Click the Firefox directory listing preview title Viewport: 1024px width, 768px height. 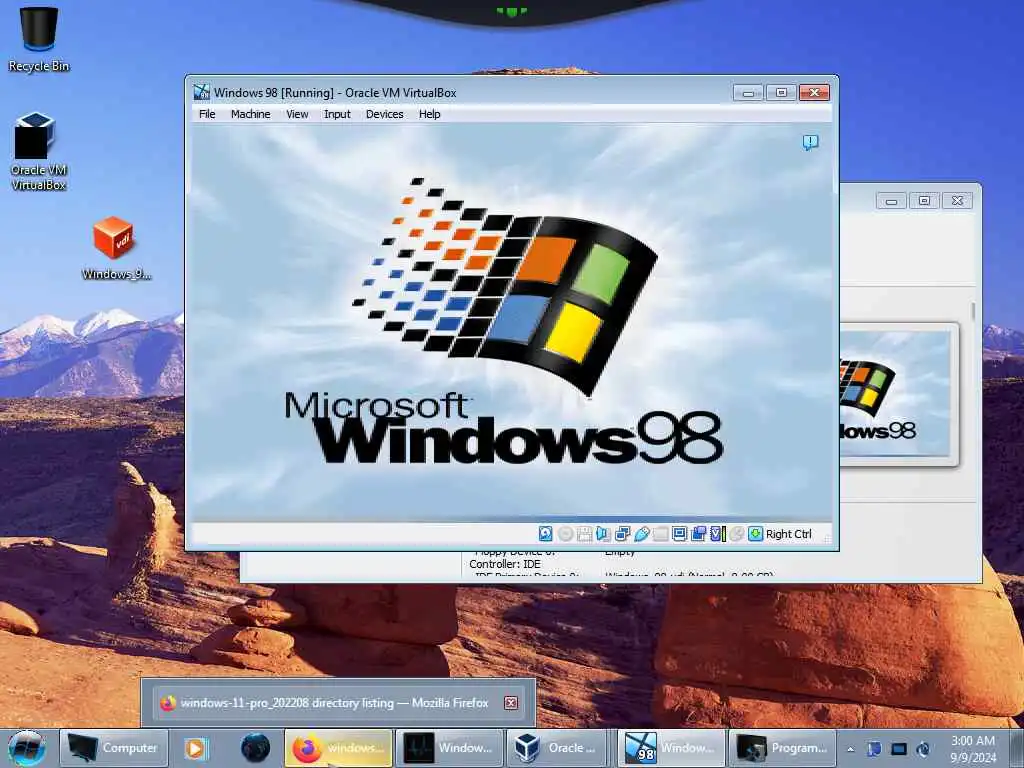334,703
